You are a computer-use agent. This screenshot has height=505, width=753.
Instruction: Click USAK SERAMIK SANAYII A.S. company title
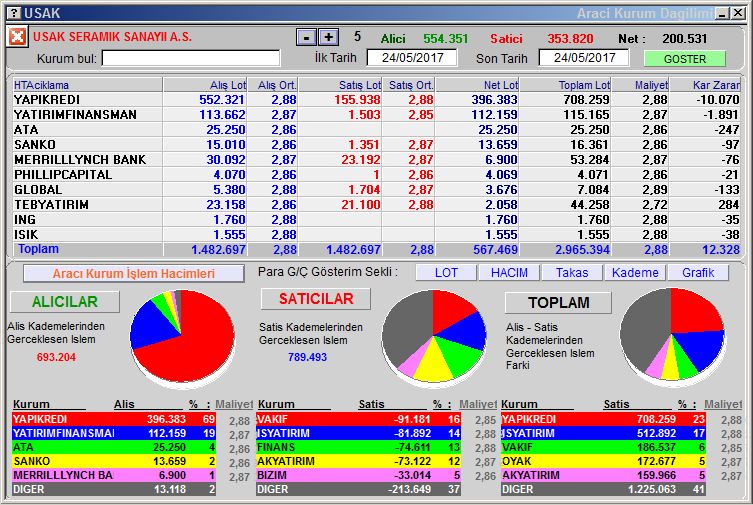point(112,37)
